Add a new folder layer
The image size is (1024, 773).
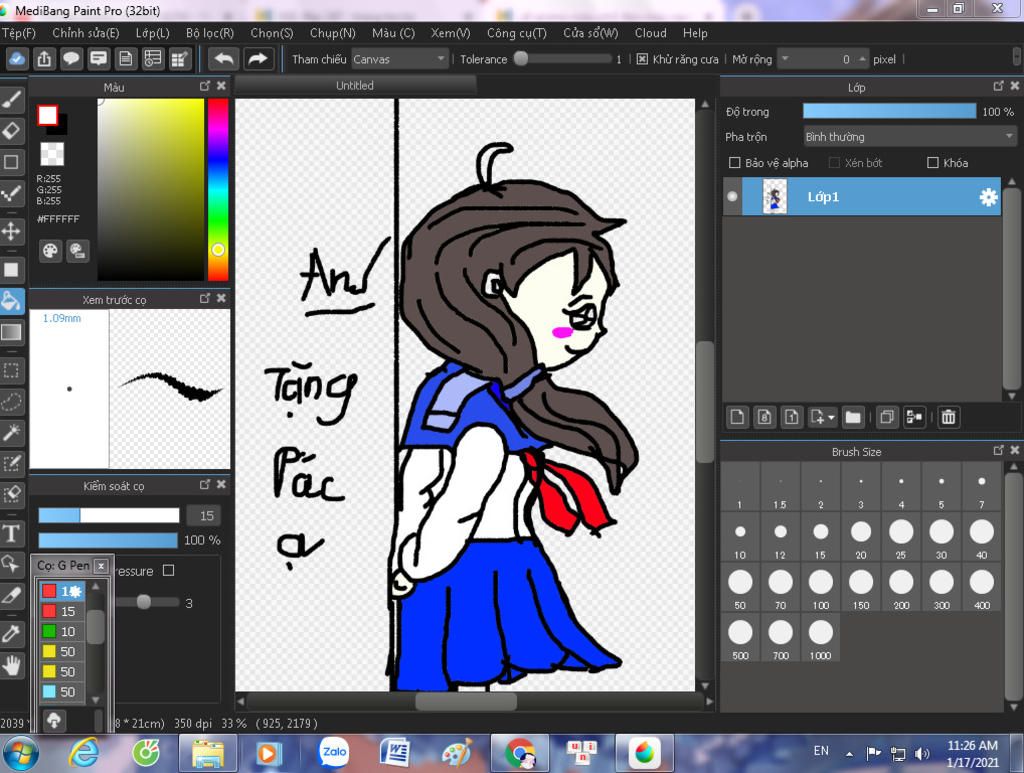[853, 417]
